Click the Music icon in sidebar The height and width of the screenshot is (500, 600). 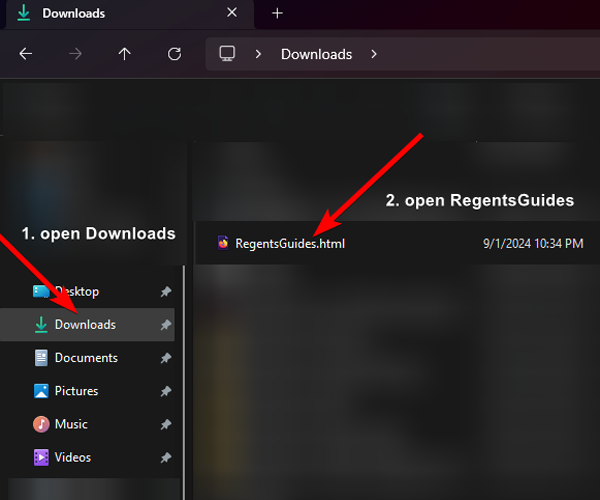[41, 424]
